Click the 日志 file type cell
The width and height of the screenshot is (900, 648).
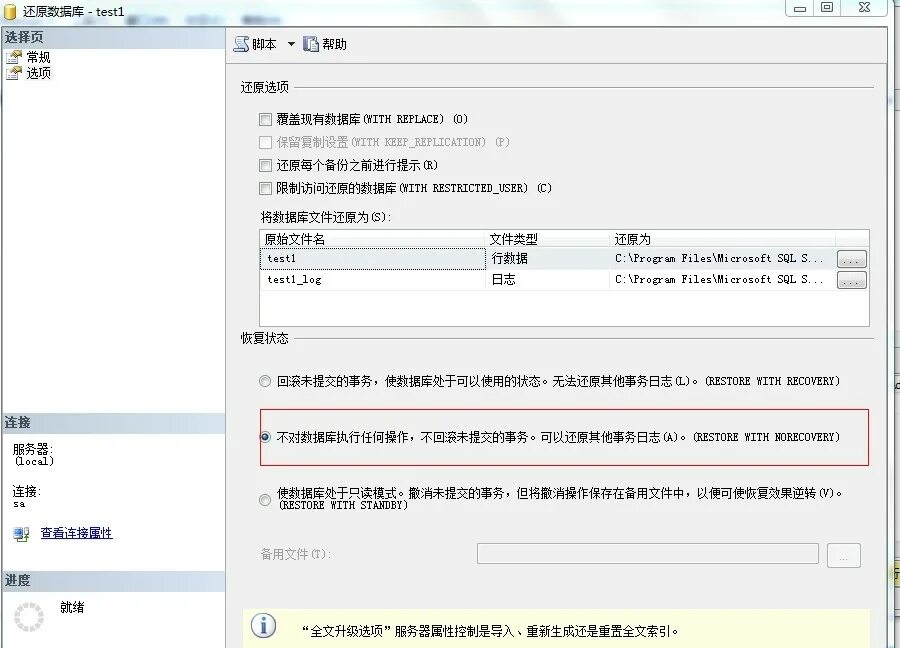point(548,280)
